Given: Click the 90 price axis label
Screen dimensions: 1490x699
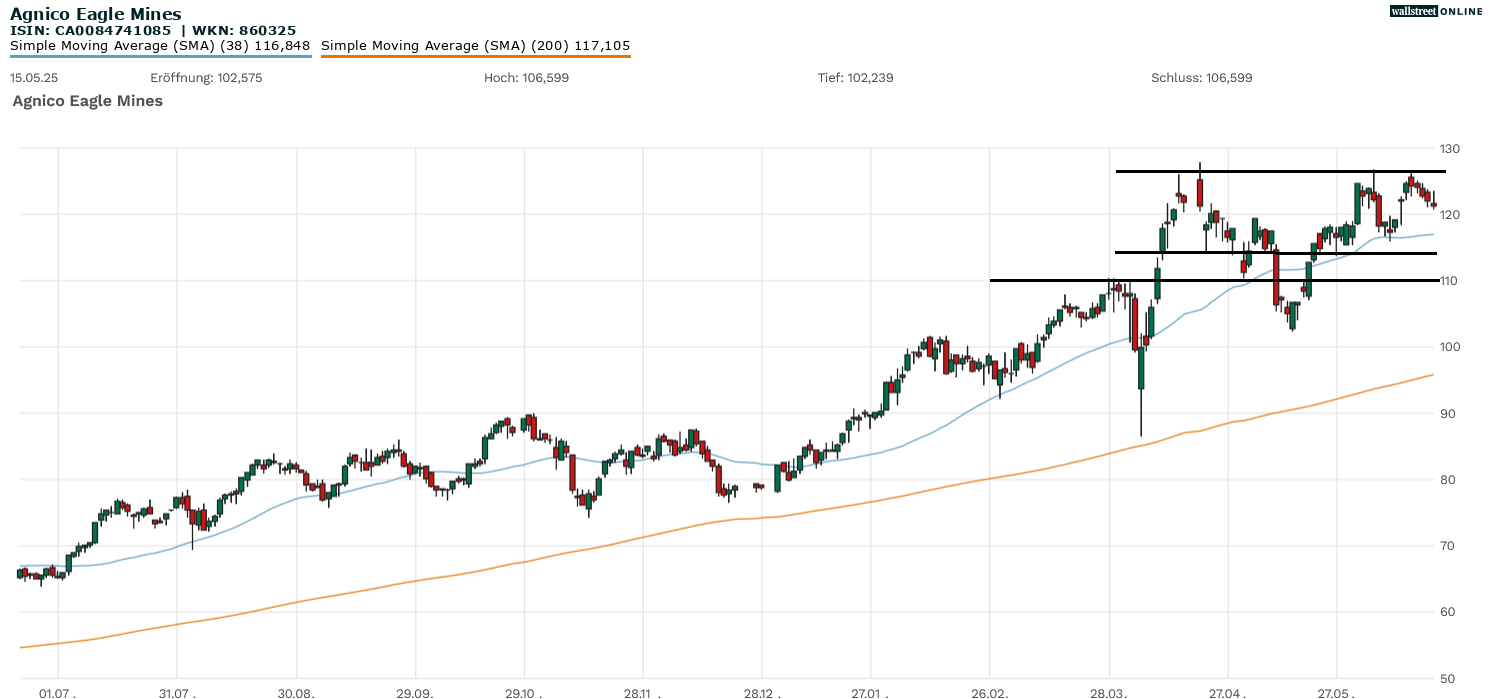Looking at the screenshot, I should click(1447, 414).
